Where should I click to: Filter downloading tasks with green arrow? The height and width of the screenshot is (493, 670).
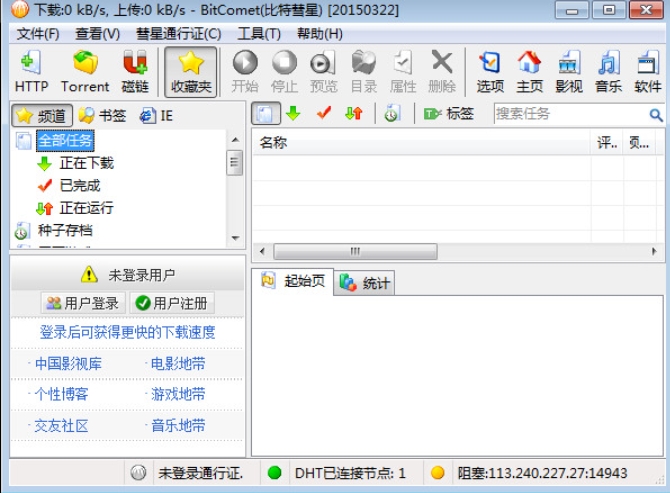[x=293, y=114]
